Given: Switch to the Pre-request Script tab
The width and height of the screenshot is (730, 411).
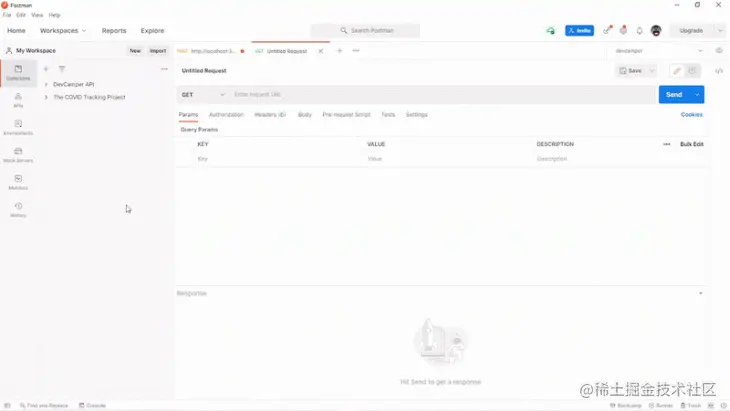Looking at the screenshot, I should [346, 115].
